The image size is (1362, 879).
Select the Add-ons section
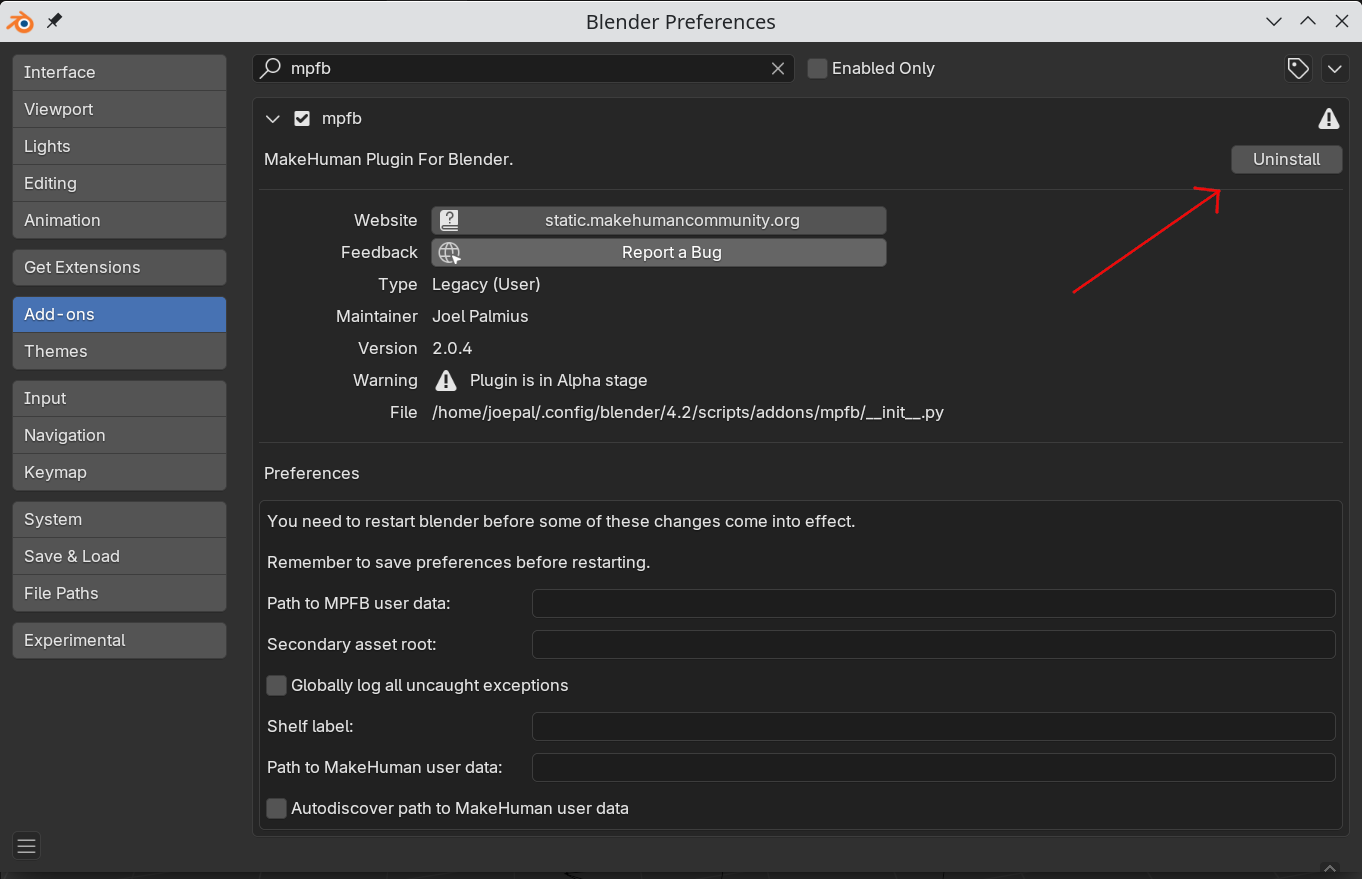click(x=119, y=314)
